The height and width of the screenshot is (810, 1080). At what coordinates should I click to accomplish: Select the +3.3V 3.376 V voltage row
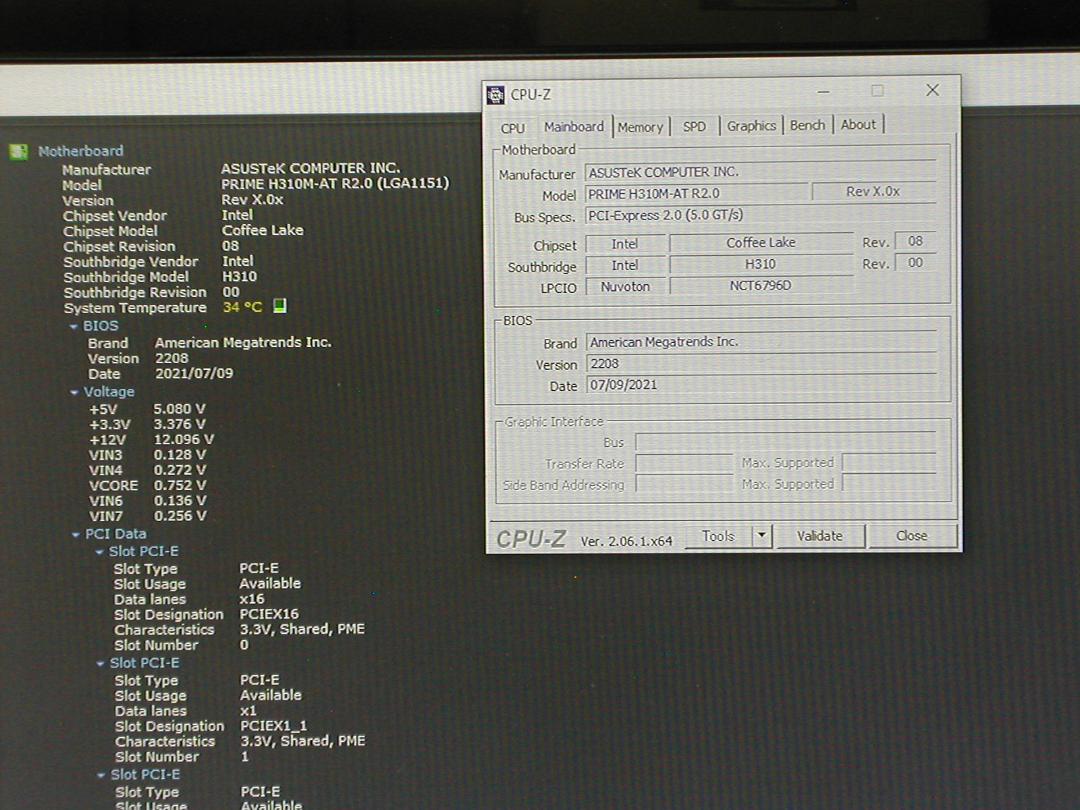(147, 424)
